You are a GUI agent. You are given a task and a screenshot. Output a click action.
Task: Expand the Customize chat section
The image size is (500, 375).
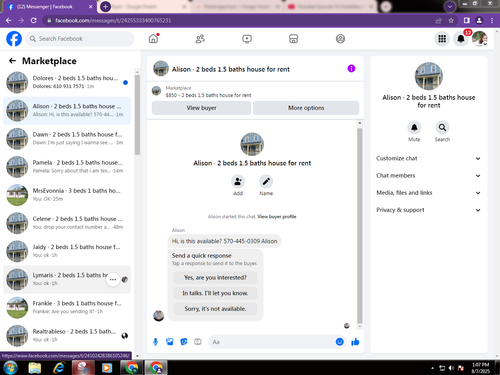click(428, 158)
